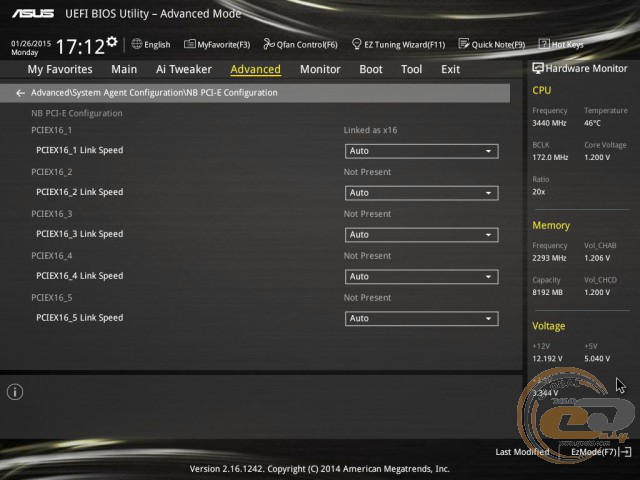Click the globe language icon
The height and width of the screenshot is (480, 640).
click(137, 44)
